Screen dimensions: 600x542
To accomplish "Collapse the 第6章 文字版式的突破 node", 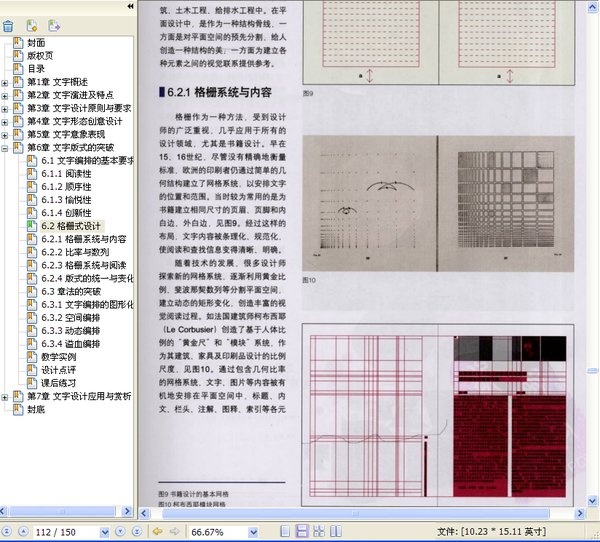I will (x=5, y=149).
